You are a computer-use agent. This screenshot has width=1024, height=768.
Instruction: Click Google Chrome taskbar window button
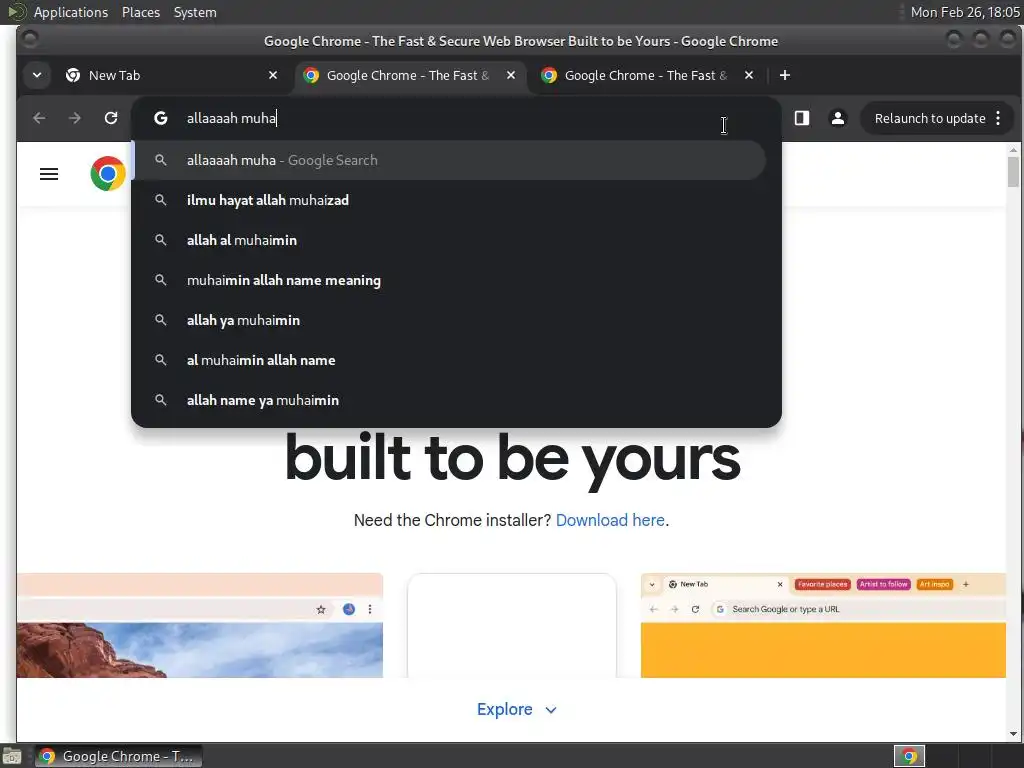click(118, 756)
